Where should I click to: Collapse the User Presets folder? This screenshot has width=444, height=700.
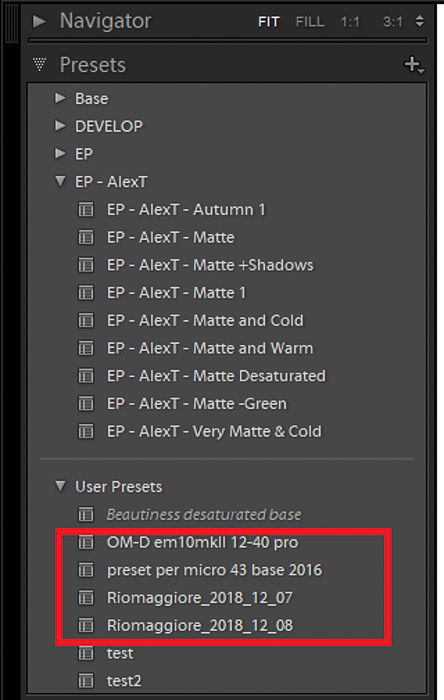tap(60, 486)
